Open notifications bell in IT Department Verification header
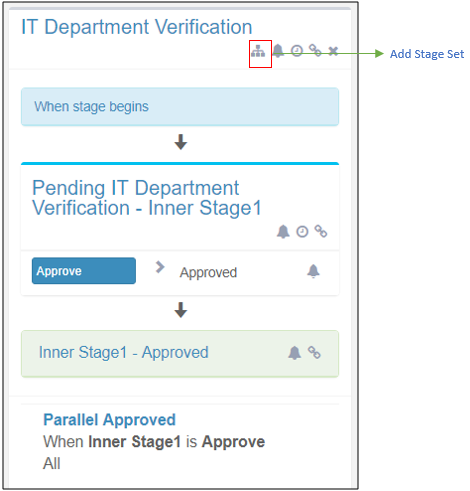The width and height of the screenshot is (470, 491). click(278, 51)
